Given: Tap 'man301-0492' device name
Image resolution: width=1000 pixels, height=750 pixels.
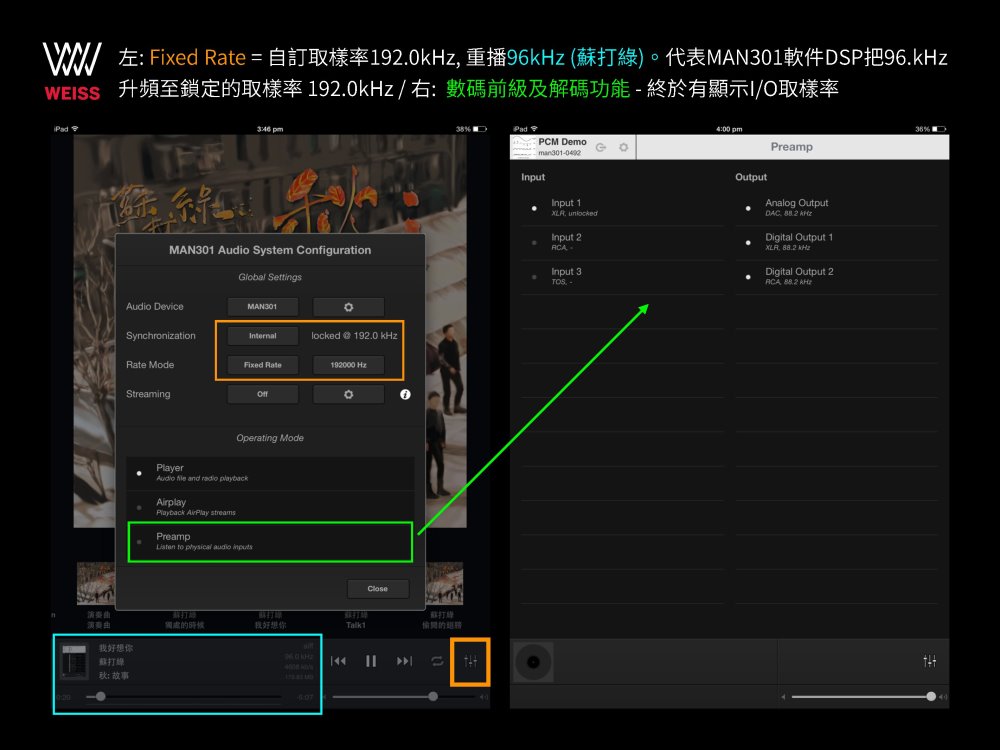Looking at the screenshot, I should click(x=559, y=153).
